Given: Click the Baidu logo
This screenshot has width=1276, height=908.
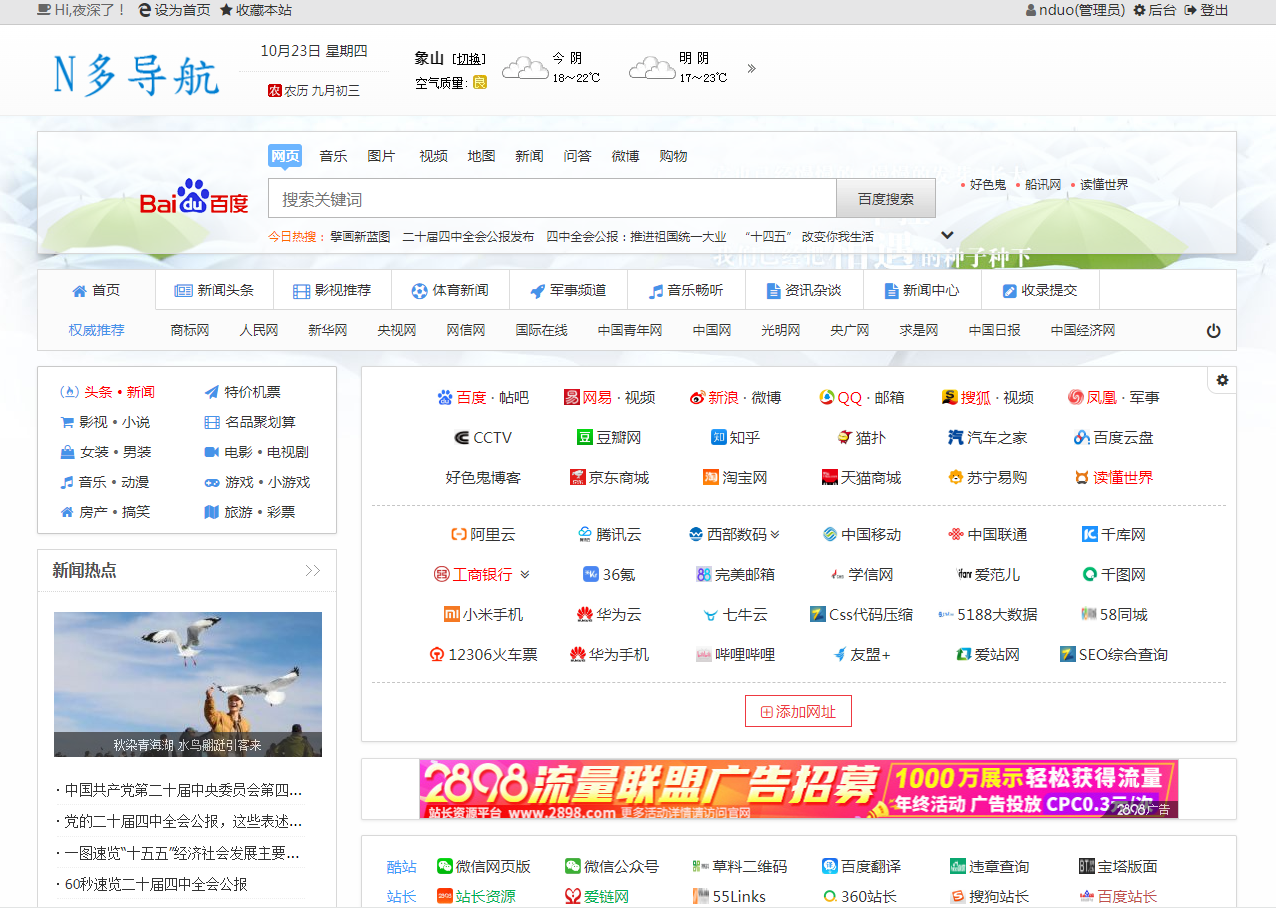Looking at the screenshot, I should 194,198.
